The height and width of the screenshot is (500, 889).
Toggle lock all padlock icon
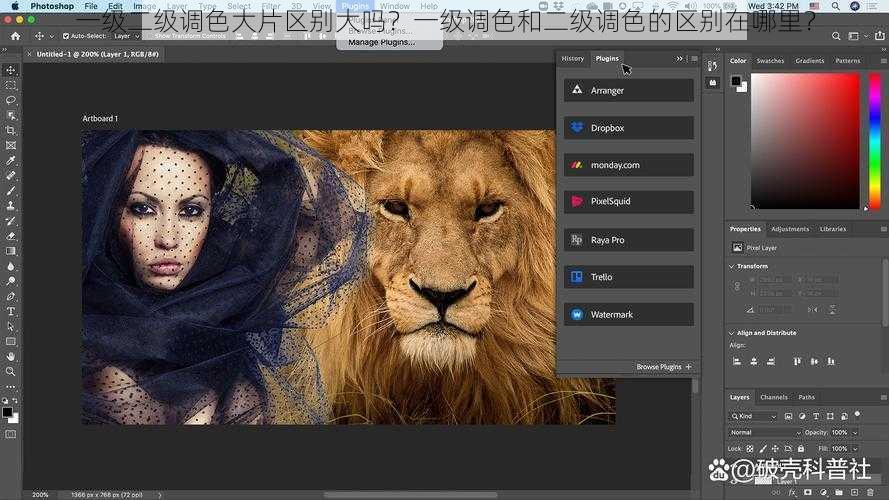801,448
